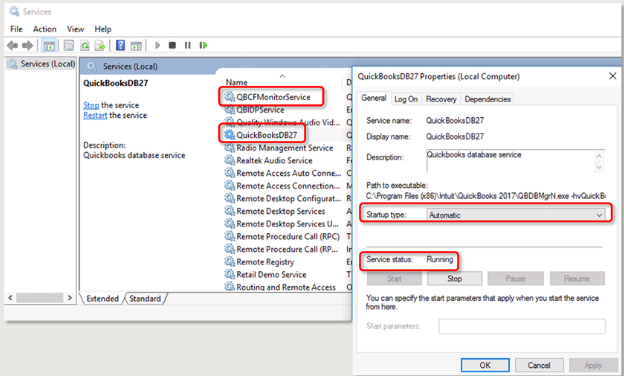Click the Restart Service toolbar icon
Image resolution: width=624 pixels, height=376 pixels.
203,45
